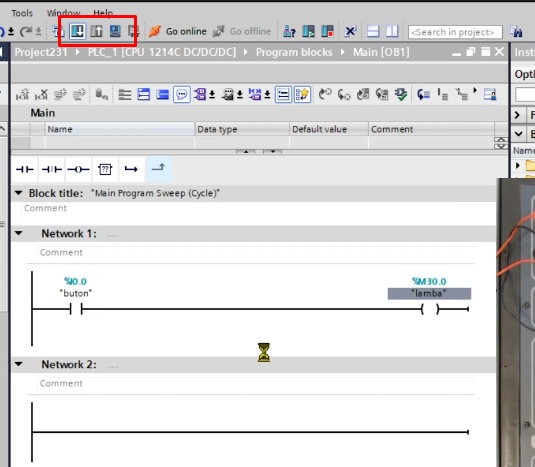The width and height of the screenshot is (535, 467).
Task: Toggle network comments display
Action: coord(283,94)
